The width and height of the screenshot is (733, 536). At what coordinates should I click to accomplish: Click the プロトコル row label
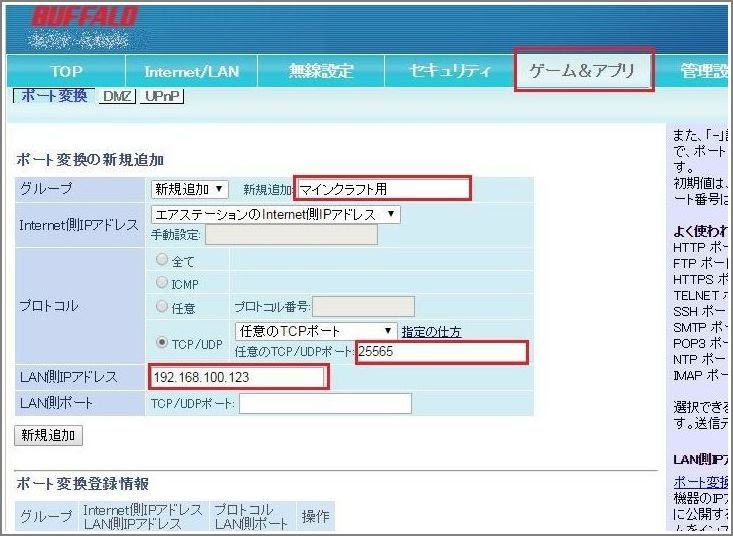pos(49,306)
